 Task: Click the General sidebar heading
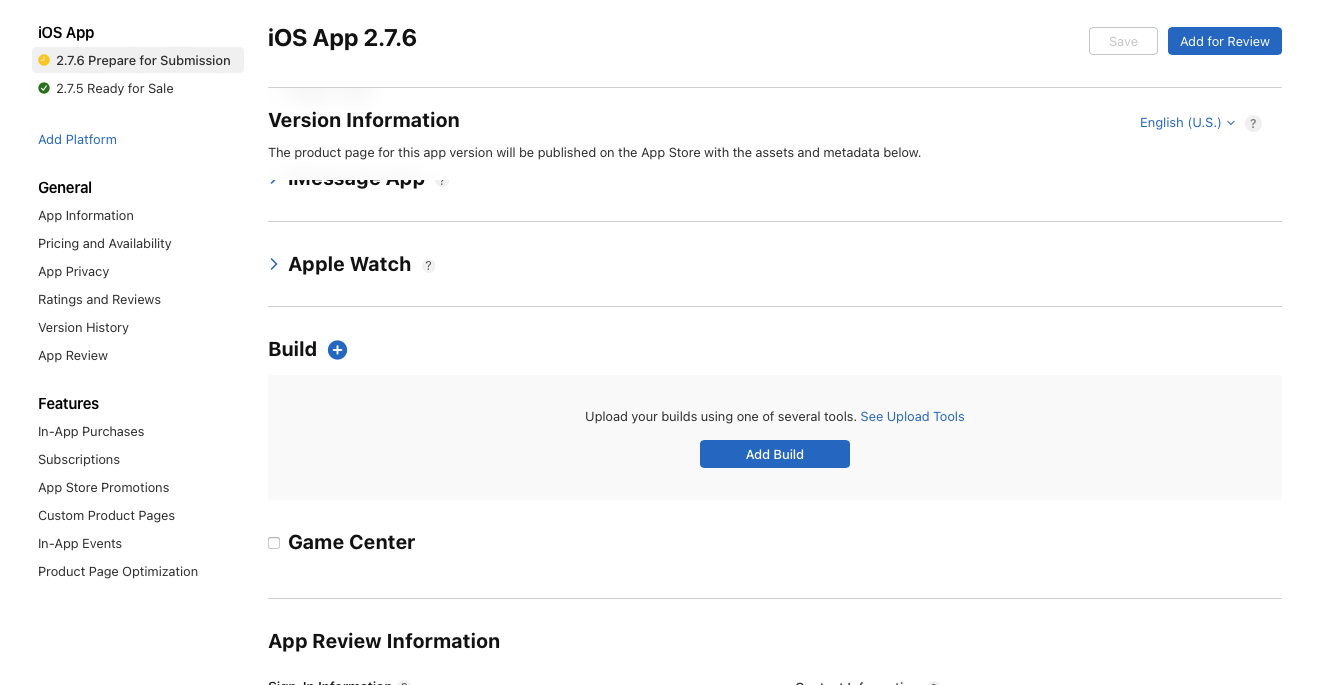point(65,188)
